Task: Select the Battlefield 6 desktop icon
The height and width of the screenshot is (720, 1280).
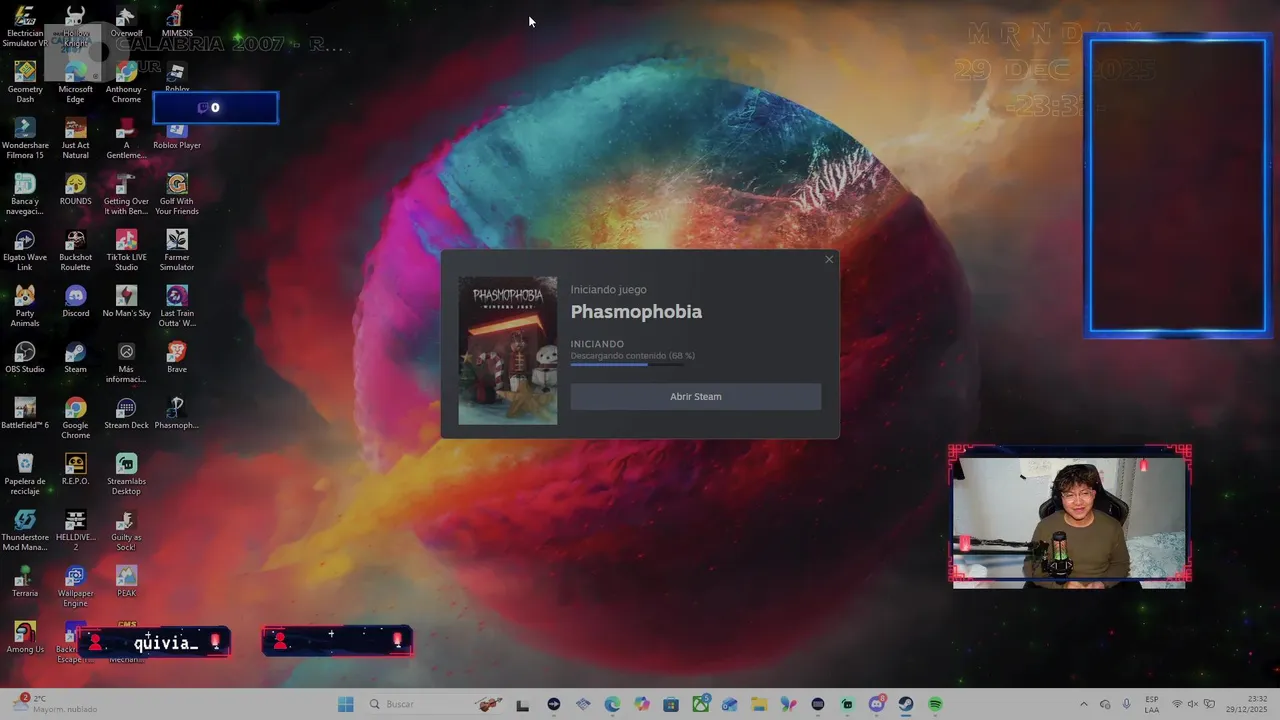Action: (25, 413)
